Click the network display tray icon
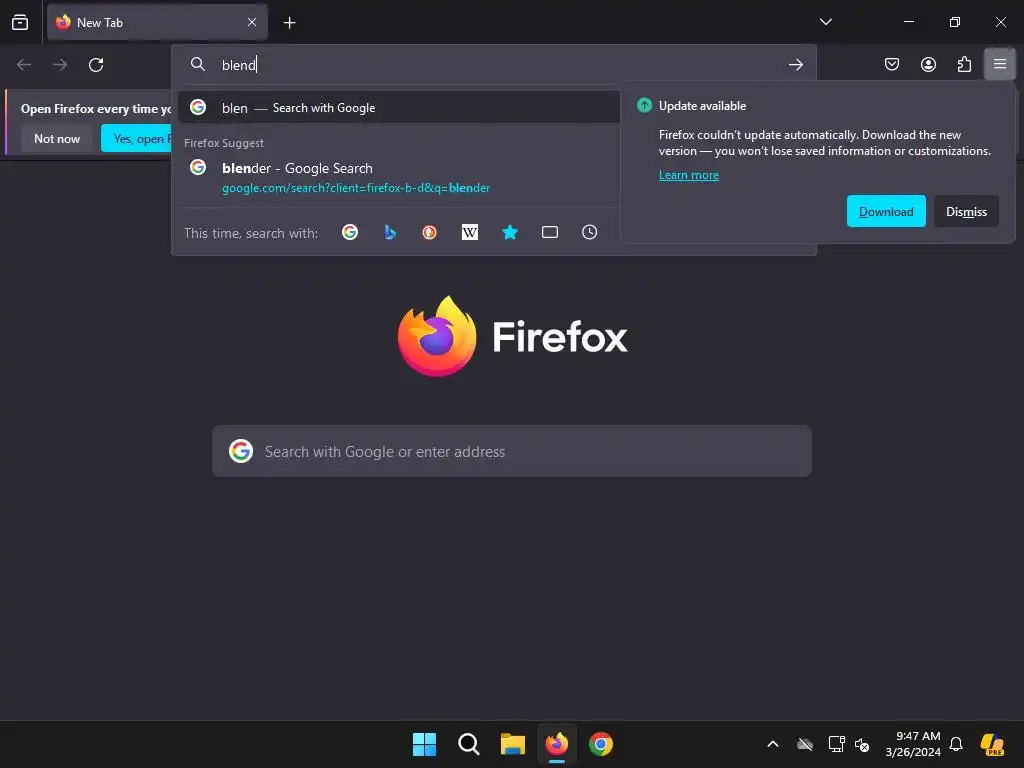The width and height of the screenshot is (1024, 768). pyautogui.click(x=836, y=744)
